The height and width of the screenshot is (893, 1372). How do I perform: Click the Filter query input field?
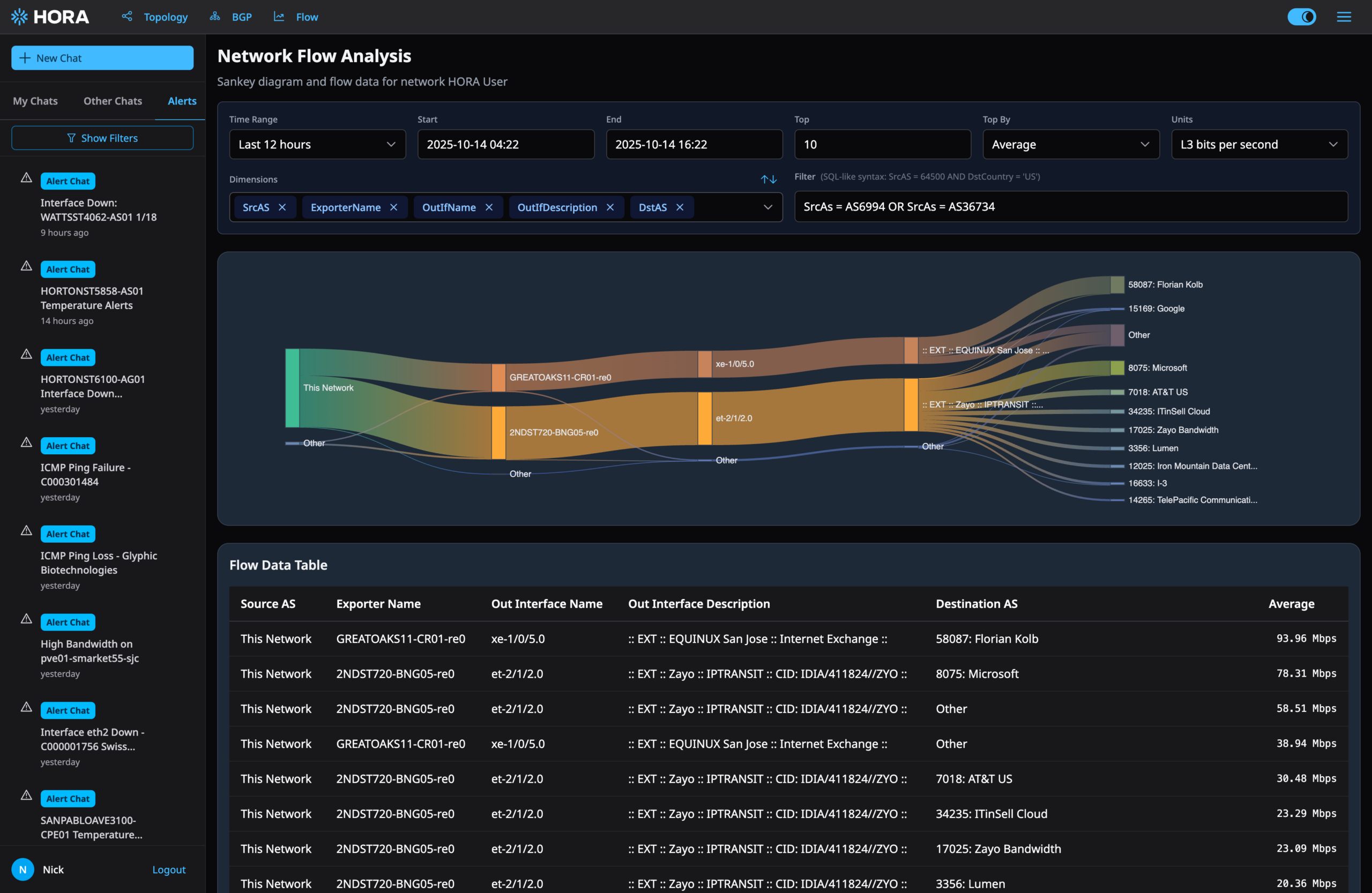point(1070,207)
